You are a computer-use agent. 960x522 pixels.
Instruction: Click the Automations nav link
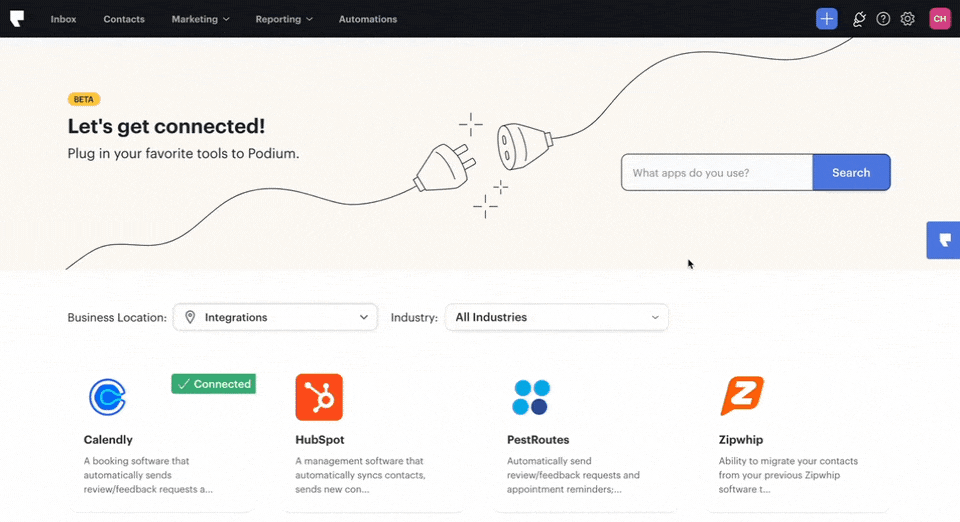367,19
